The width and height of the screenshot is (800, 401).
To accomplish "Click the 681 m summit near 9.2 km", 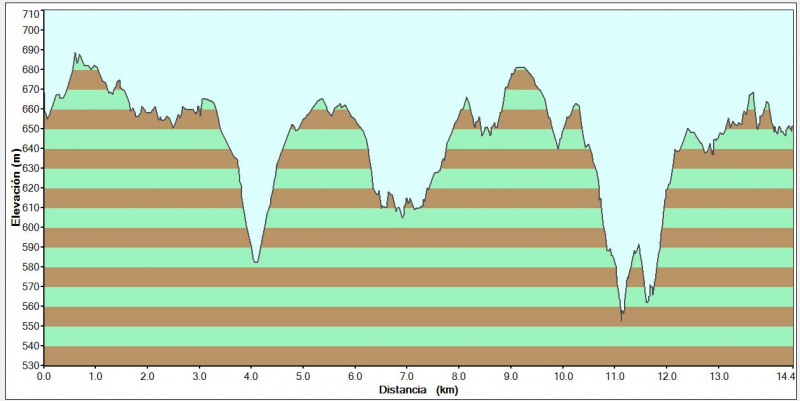I will coord(520,68).
